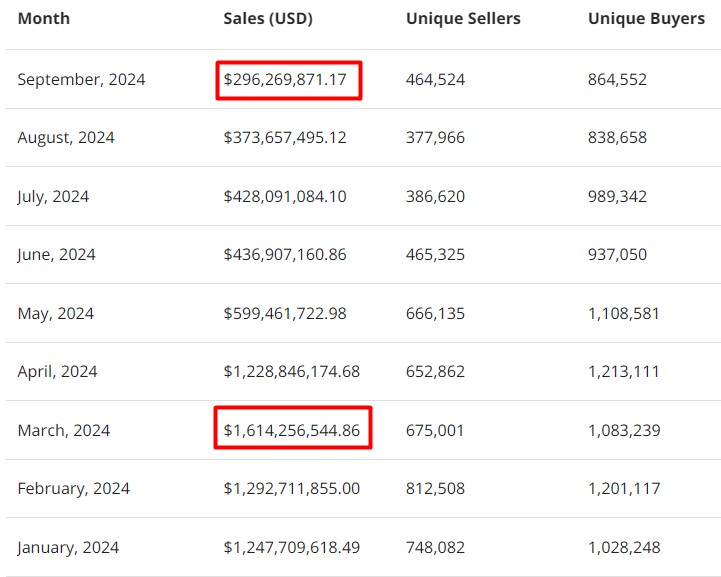The image size is (721, 577).
Task: Select the $599,461,722.98 sales cell
Action: coord(285,314)
